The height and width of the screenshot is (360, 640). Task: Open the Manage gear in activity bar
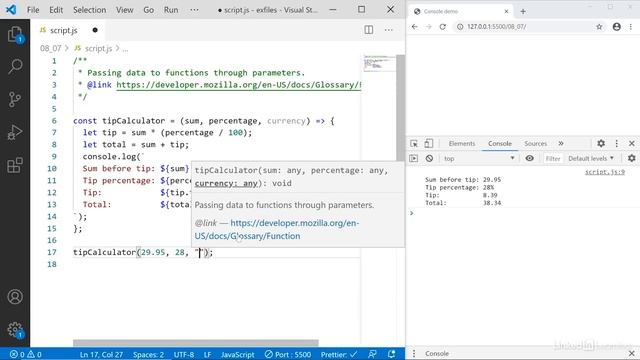click(15, 329)
